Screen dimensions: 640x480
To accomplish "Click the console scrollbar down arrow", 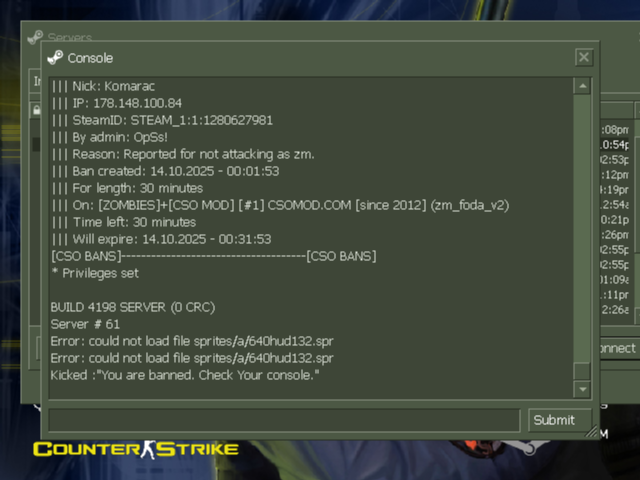I will tap(582, 389).
